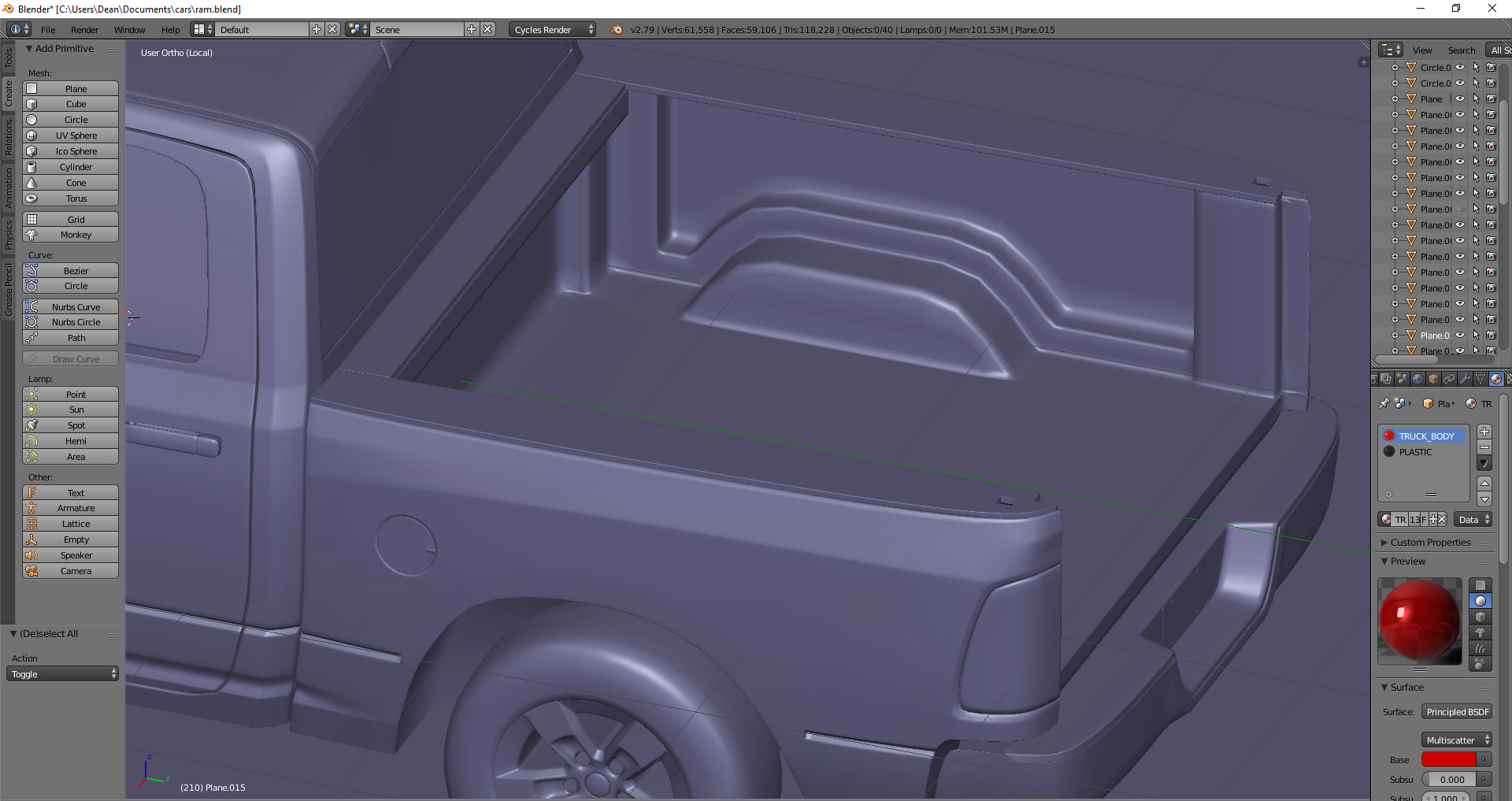Add an Armature object
Viewport: 1512px width, 801px height.
pos(71,508)
